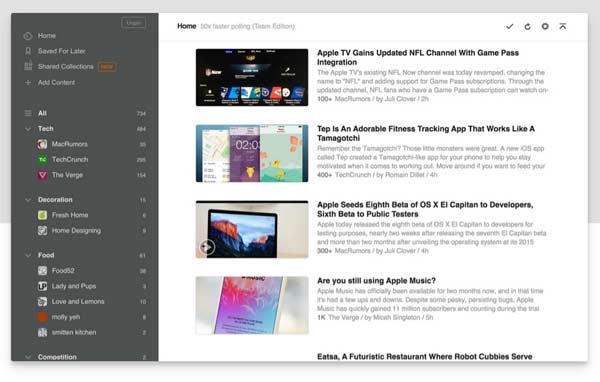Open the Lady and Pups feed
This screenshot has height=382, width=600.
pyautogui.click(x=74, y=286)
